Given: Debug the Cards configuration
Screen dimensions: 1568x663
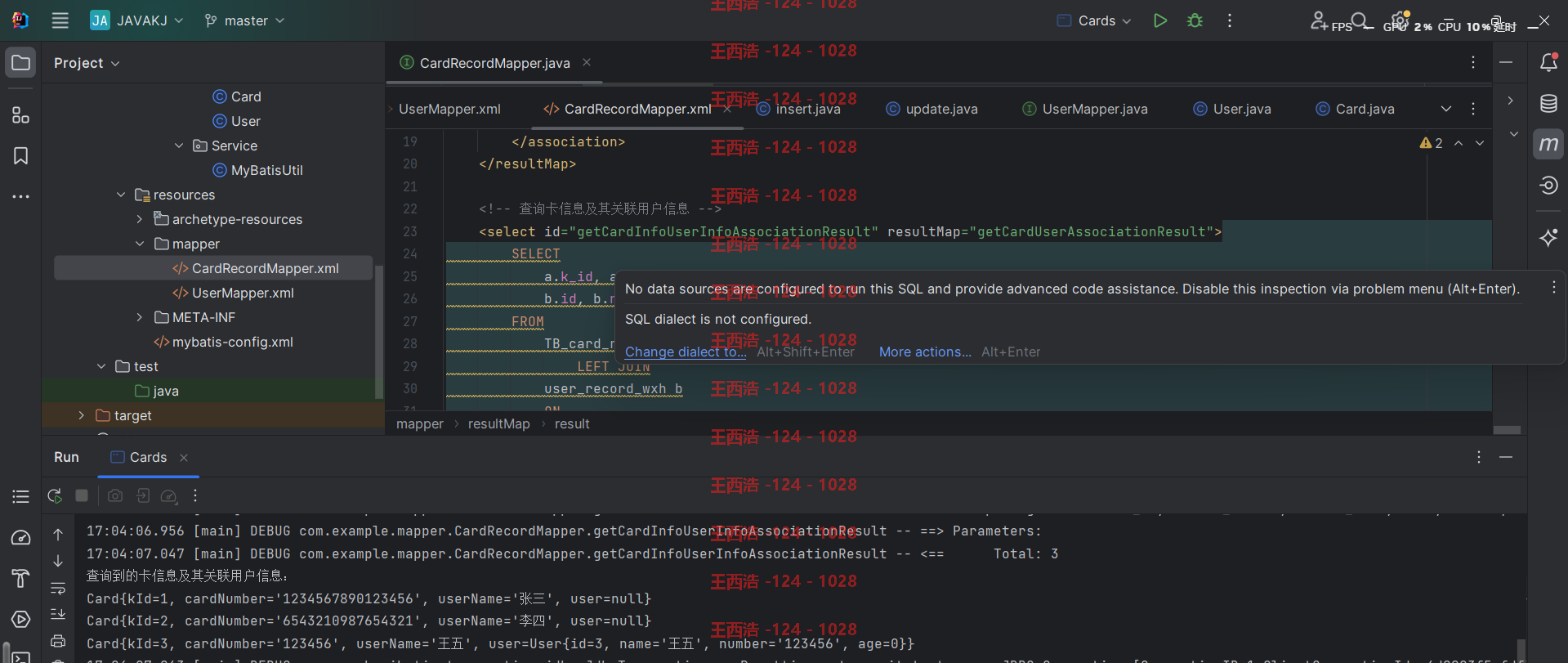Looking at the screenshot, I should 1195,20.
